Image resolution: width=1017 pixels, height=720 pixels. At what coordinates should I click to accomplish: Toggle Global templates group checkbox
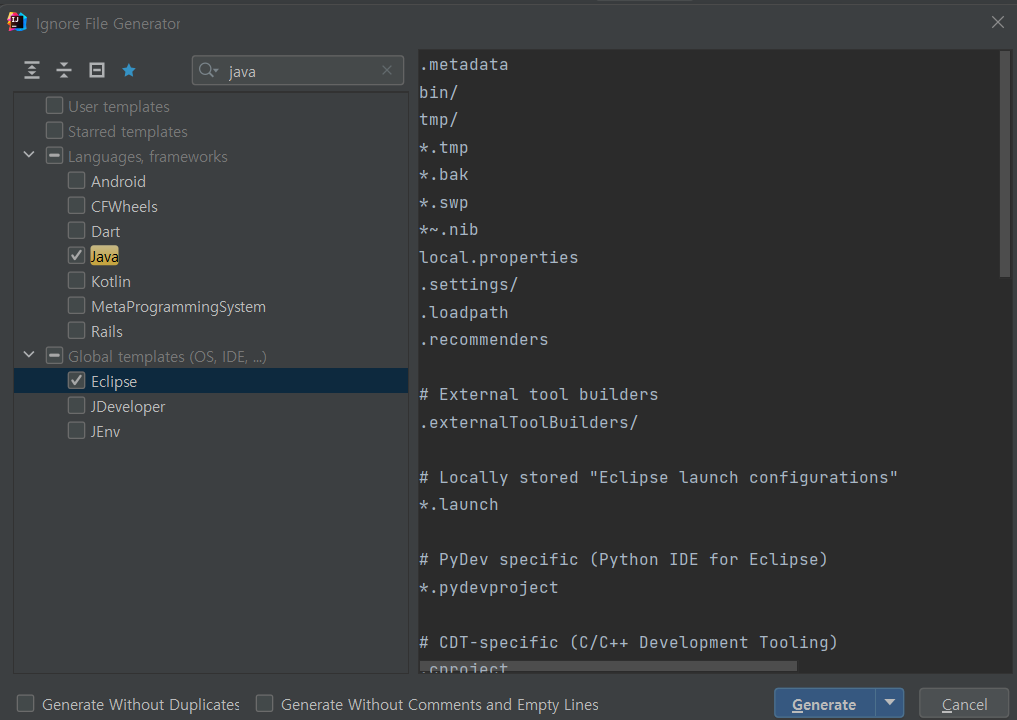point(54,355)
